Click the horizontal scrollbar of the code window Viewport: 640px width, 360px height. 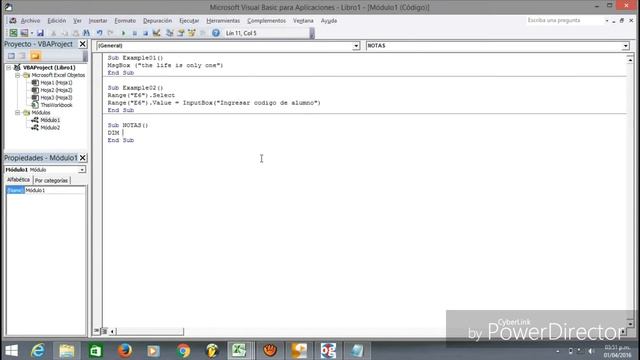150,331
